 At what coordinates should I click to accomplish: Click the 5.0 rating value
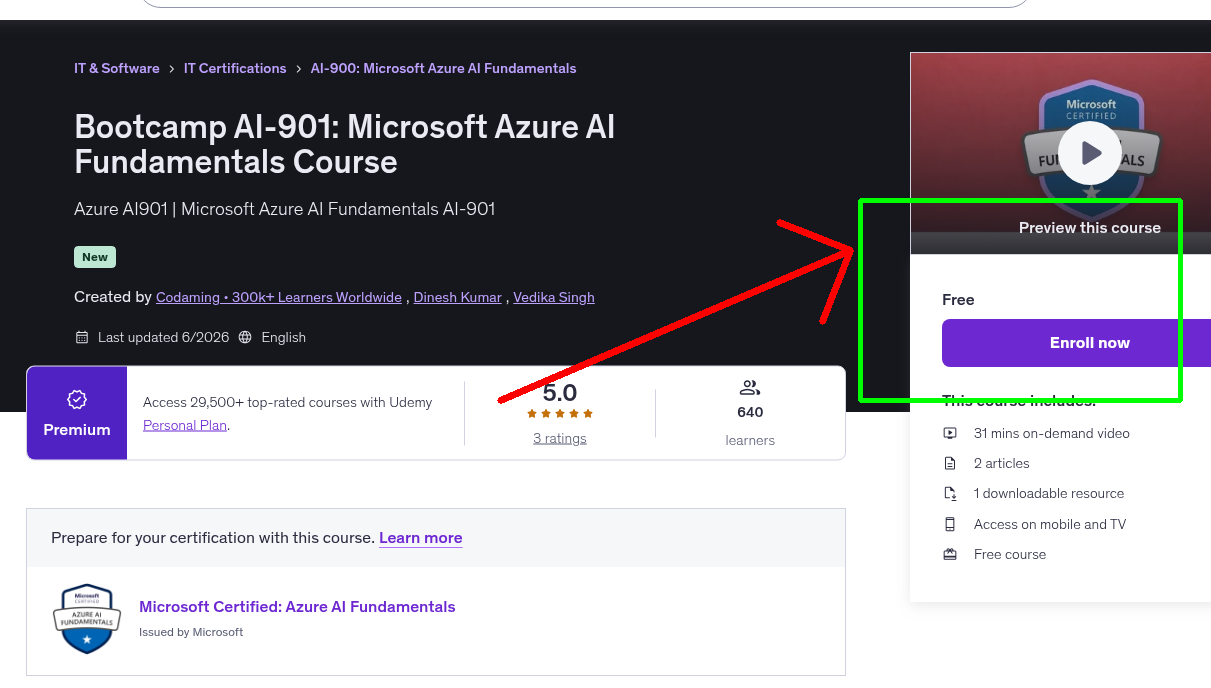pyautogui.click(x=560, y=392)
